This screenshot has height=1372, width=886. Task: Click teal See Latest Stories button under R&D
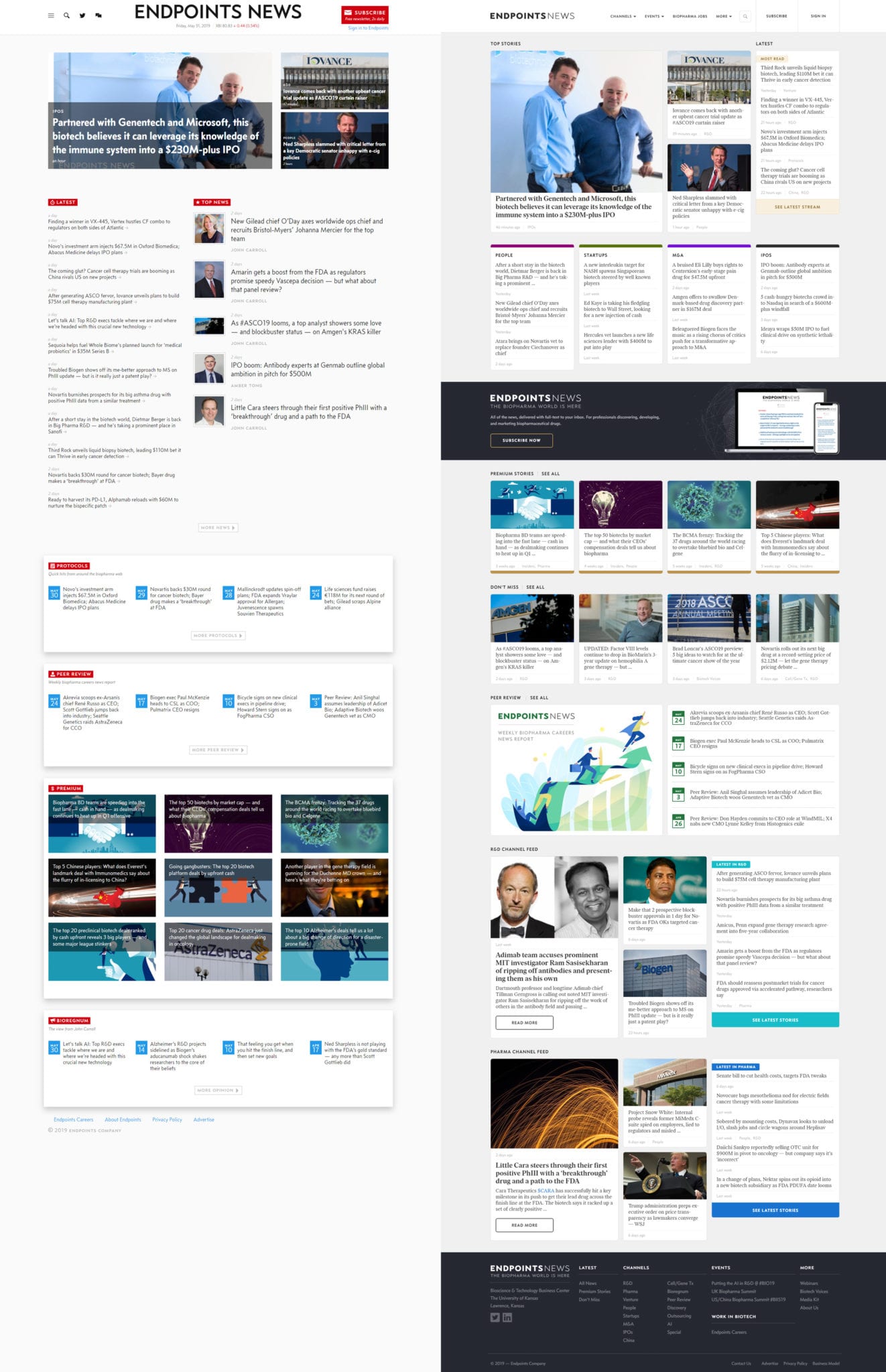click(x=775, y=1020)
